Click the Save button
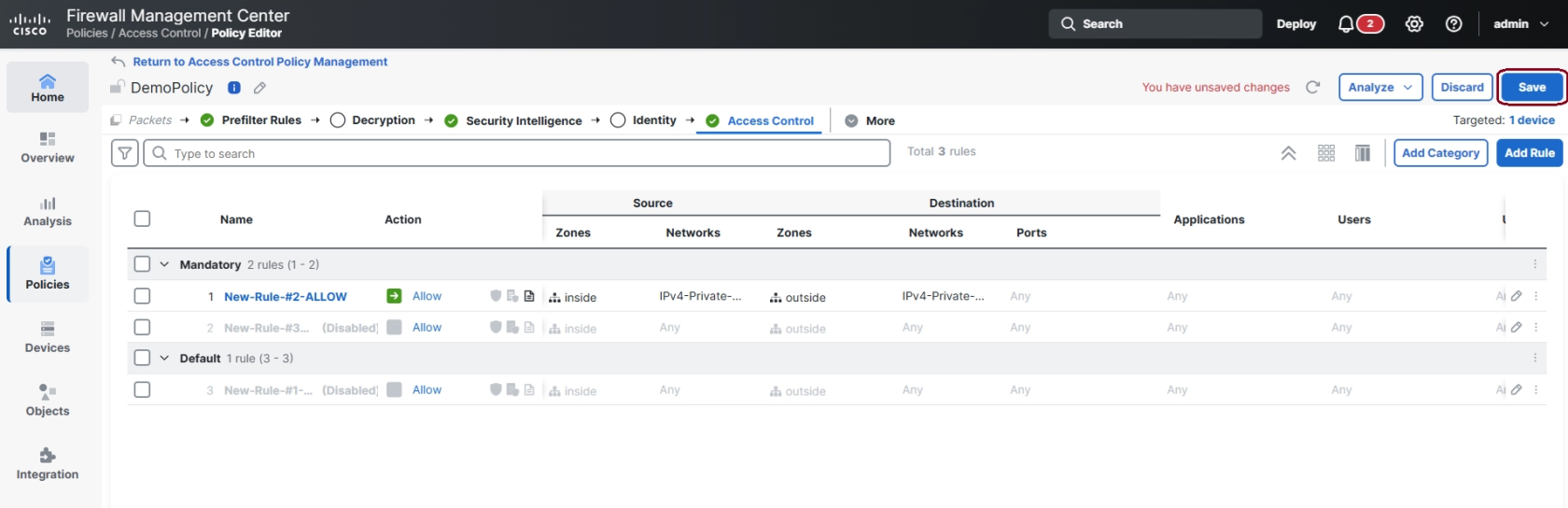This screenshot has width=1568, height=508. 1532,87
